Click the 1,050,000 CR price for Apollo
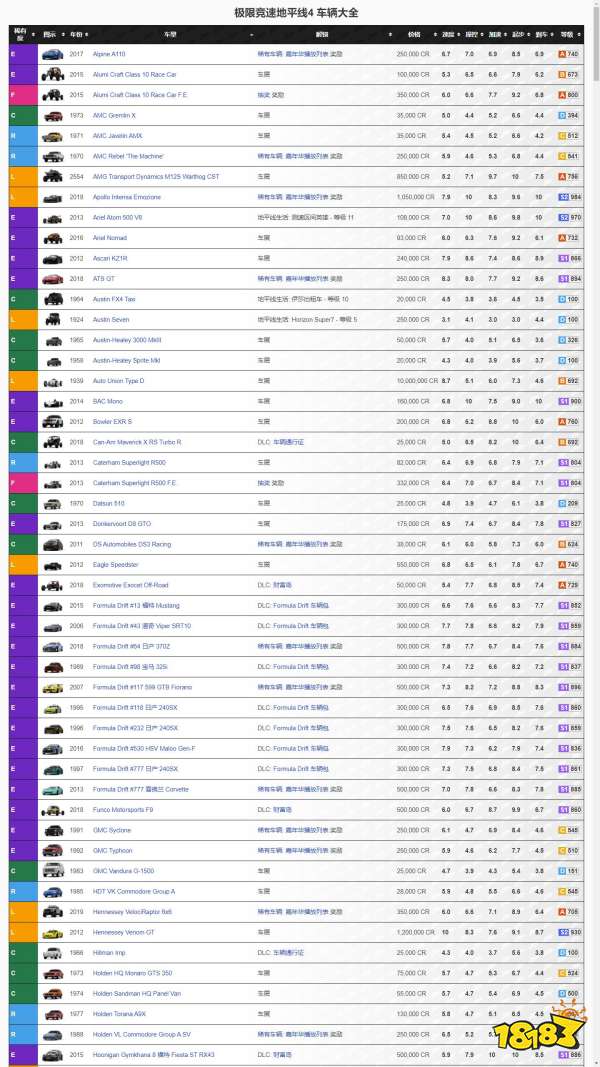The height and width of the screenshot is (1067, 600). coord(416,197)
